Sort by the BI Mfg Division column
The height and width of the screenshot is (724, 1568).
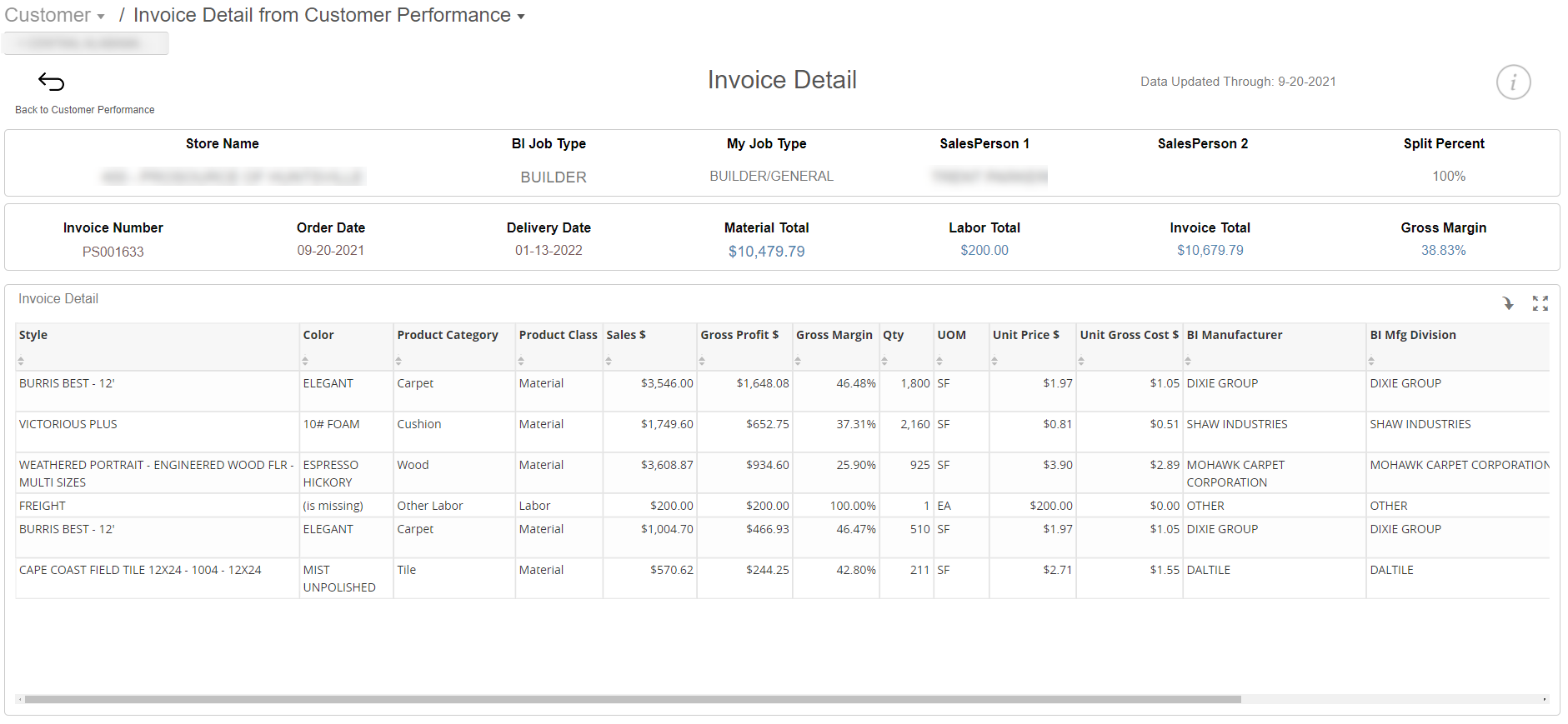tap(1371, 361)
